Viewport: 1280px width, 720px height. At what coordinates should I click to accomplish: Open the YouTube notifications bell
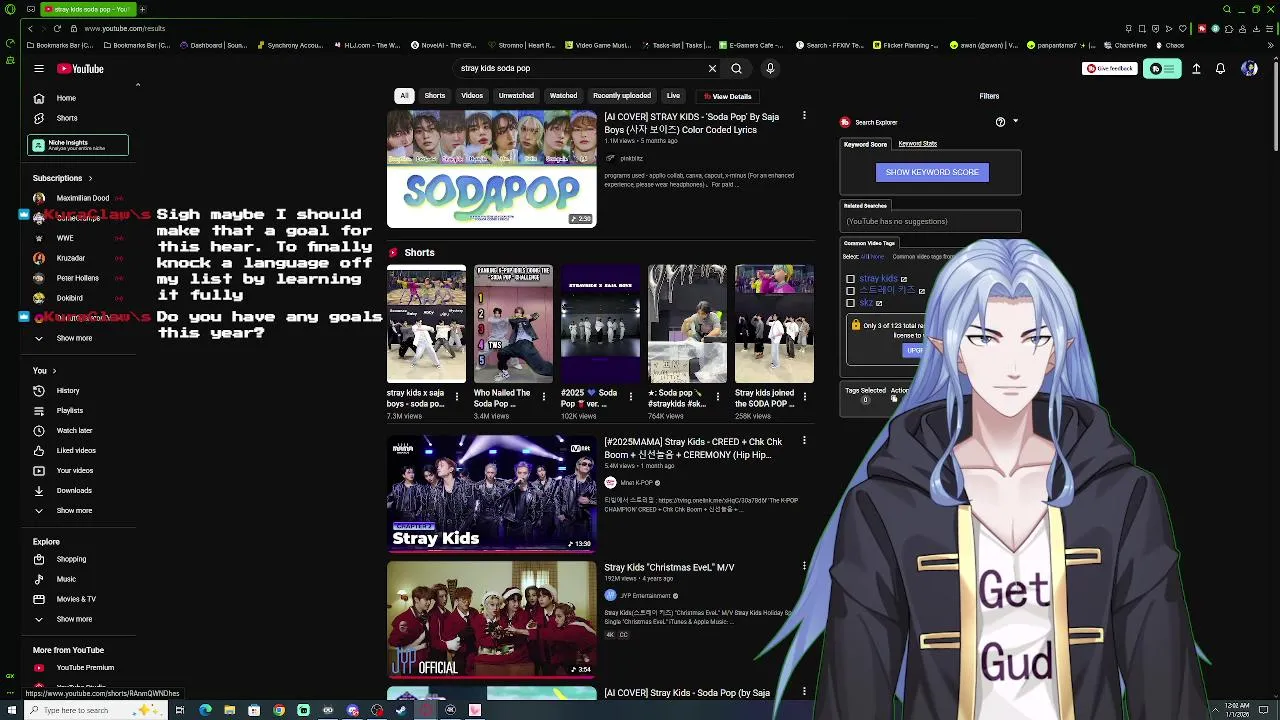click(1220, 69)
